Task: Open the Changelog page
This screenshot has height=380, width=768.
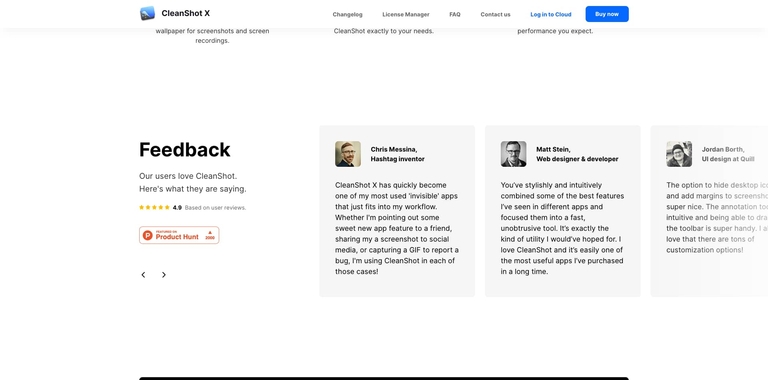Action: point(347,14)
